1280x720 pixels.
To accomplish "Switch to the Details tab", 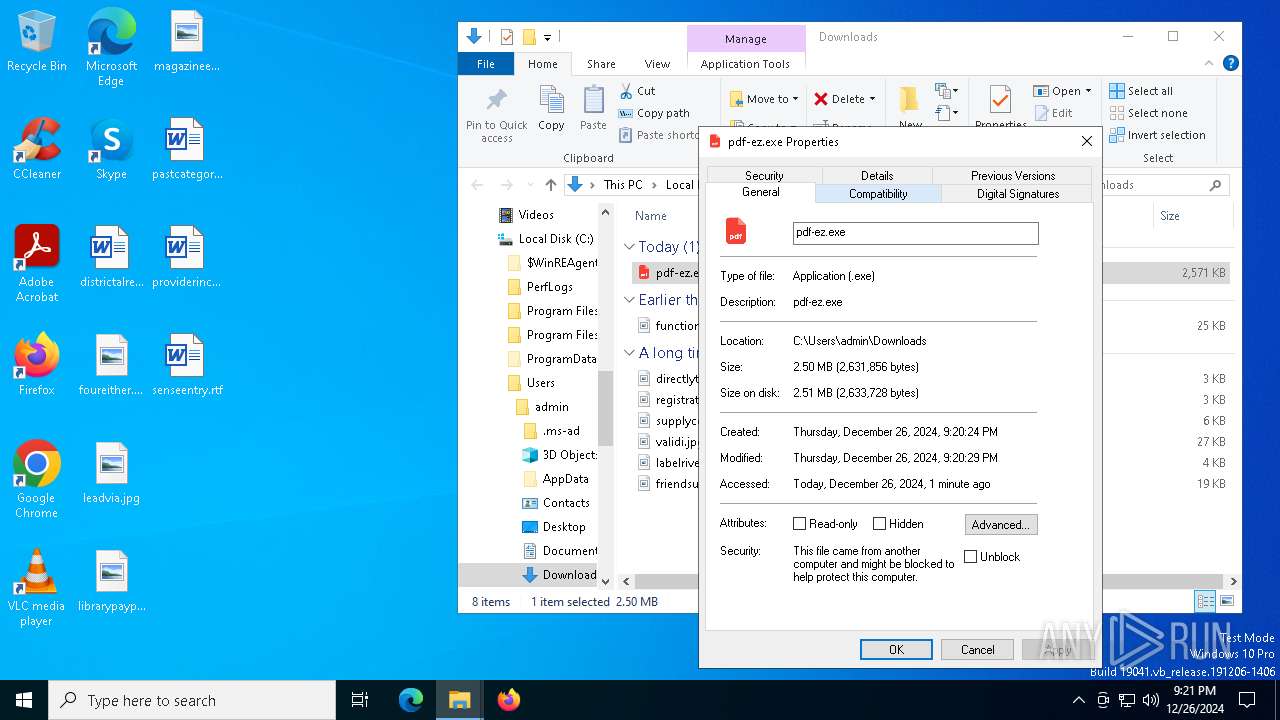I will pyautogui.click(x=877, y=175).
